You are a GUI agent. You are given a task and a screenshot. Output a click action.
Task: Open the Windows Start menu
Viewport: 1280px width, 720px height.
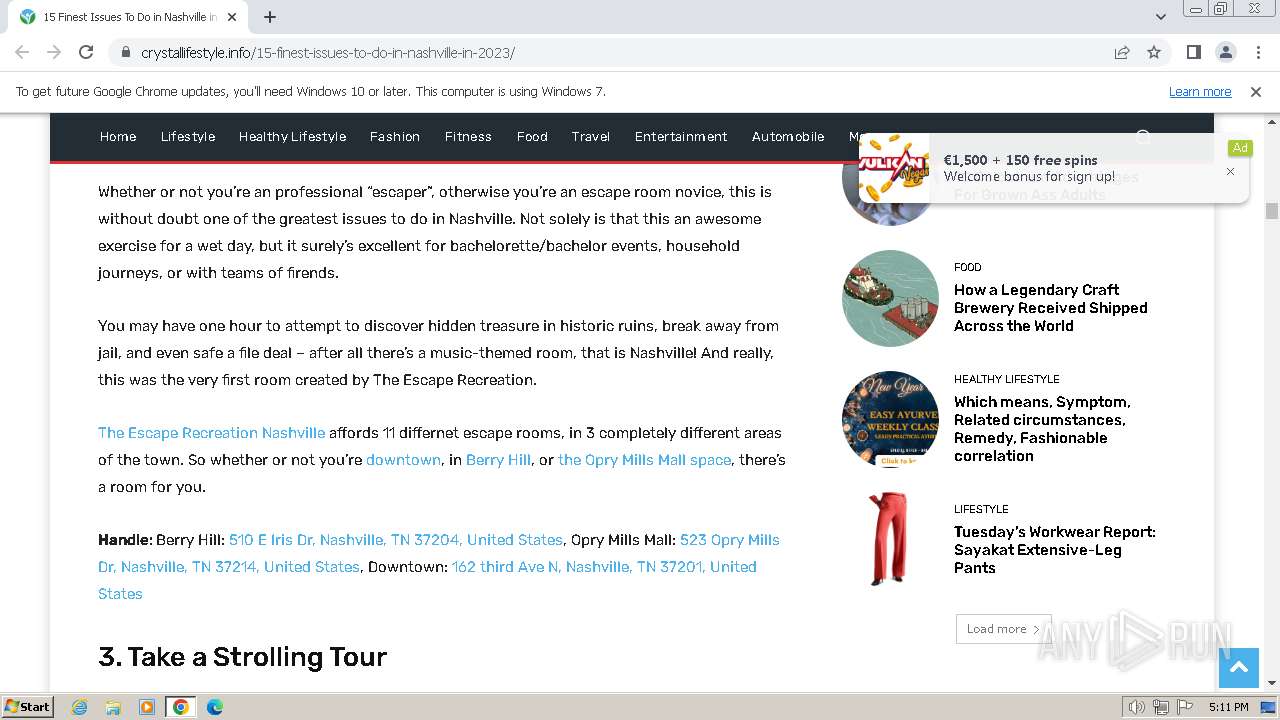click(x=28, y=706)
